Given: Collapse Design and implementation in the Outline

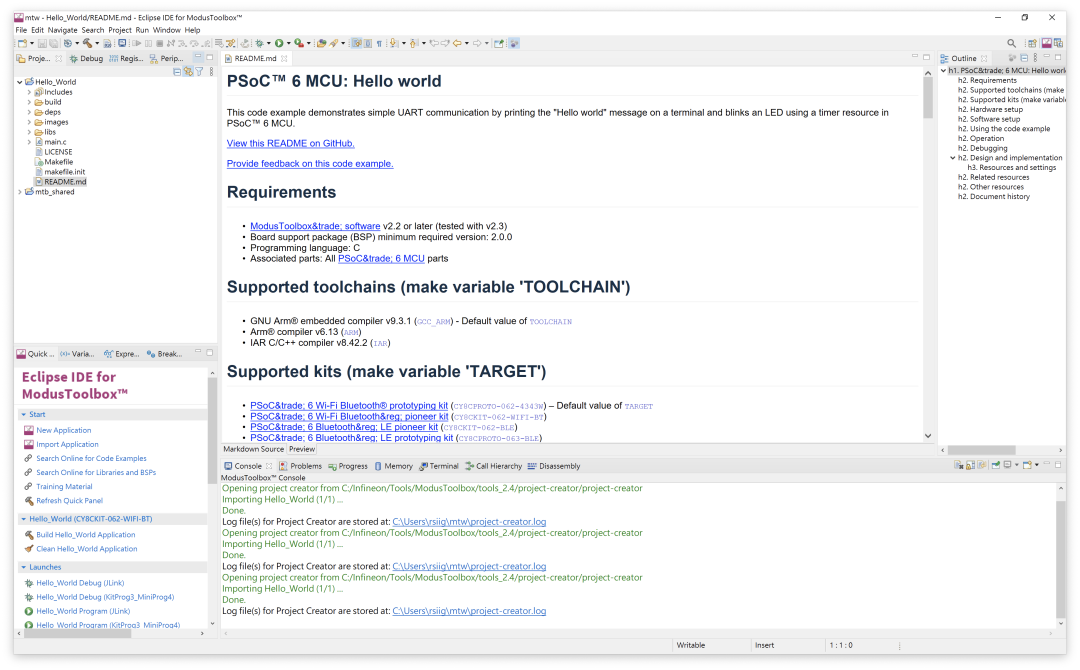Looking at the screenshot, I should click(952, 157).
